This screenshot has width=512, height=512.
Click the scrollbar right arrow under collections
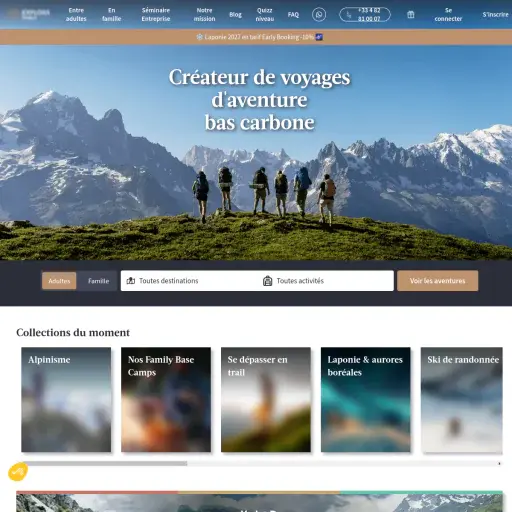point(499,463)
